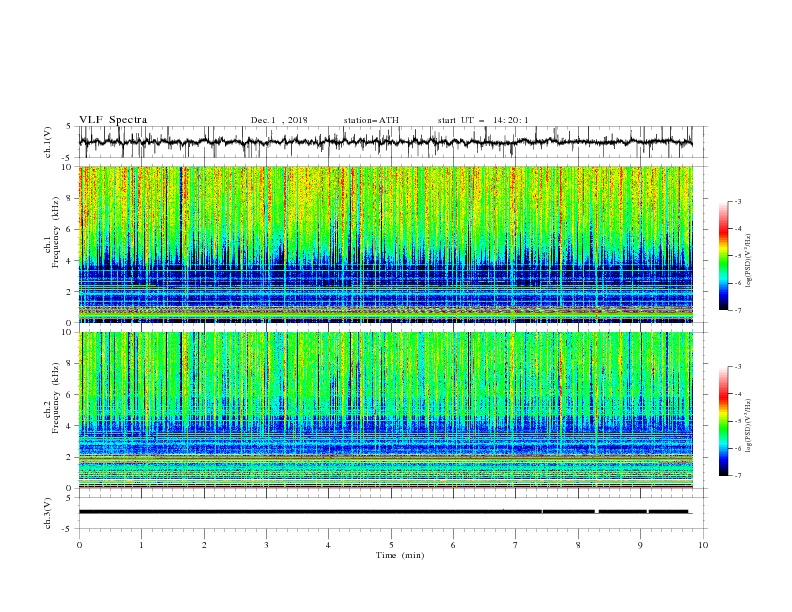The height and width of the screenshot is (612, 792).
Task: Click the 'VLF Spectra' title text
Action: (x=113, y=120)
